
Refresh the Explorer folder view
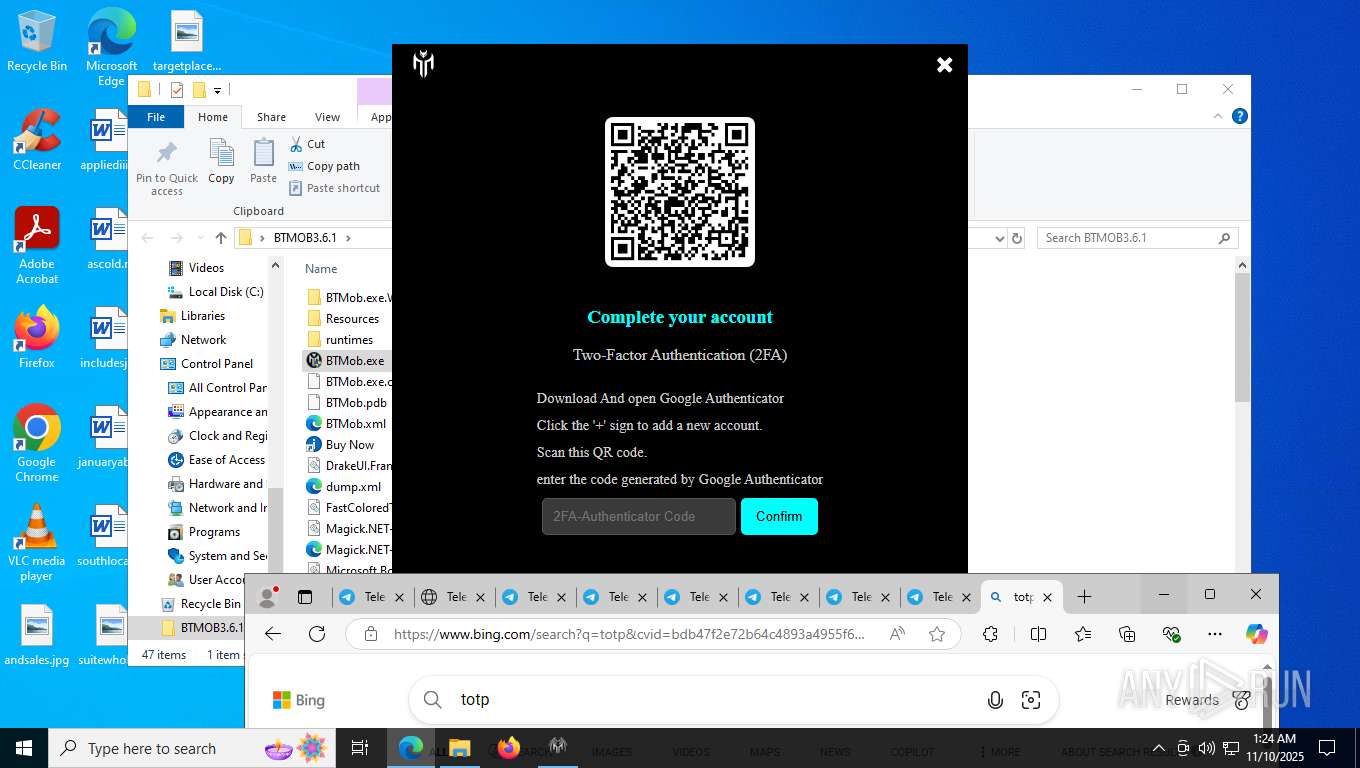[x=1017, y=238]
